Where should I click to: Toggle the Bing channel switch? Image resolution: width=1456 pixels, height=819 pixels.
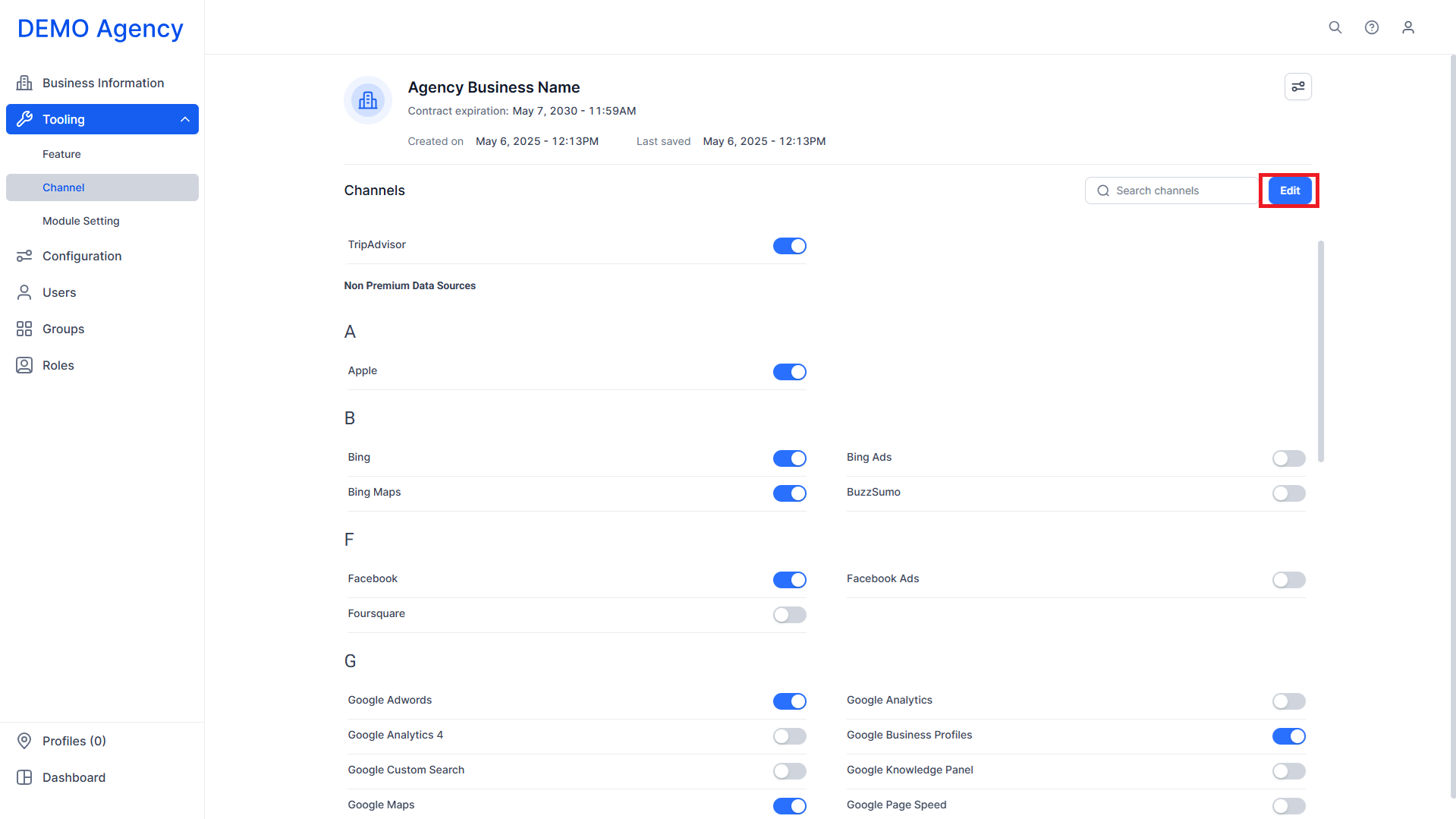pos(789,458)
